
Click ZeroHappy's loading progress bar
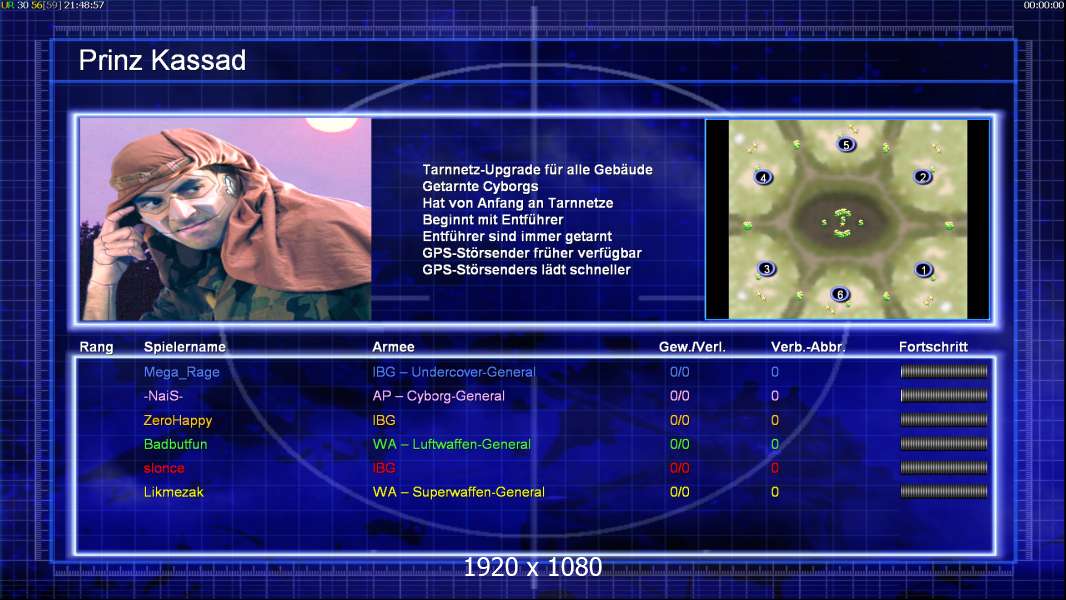[x=944, y=420]
